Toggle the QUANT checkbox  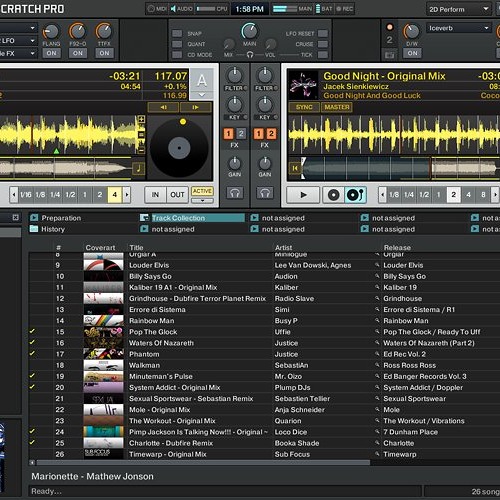(177, 44)
